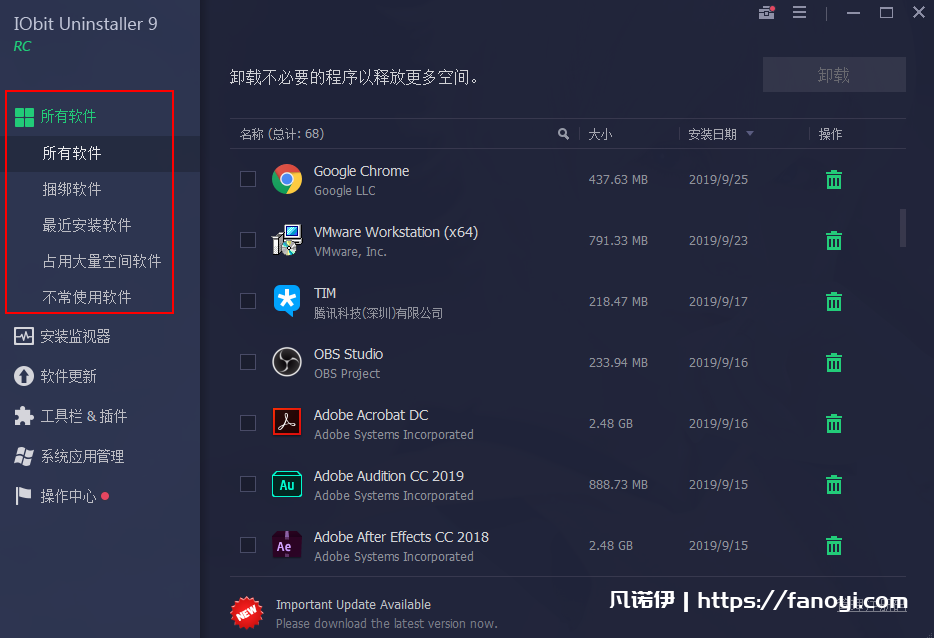Click the VMware Workstation app icon
This screenshot has width=934, height=638.
click(x=287, y=240)
